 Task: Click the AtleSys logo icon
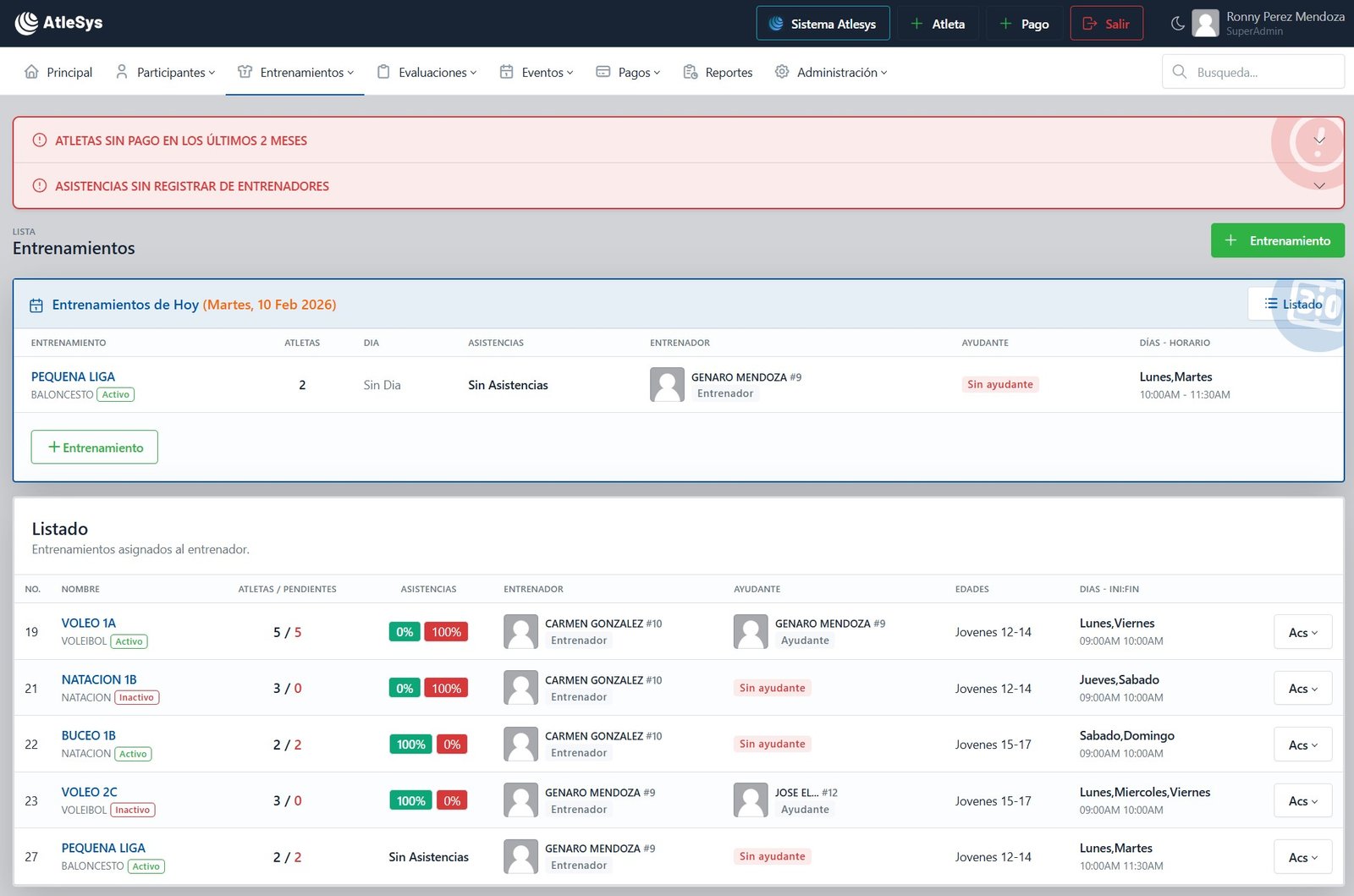26,23
